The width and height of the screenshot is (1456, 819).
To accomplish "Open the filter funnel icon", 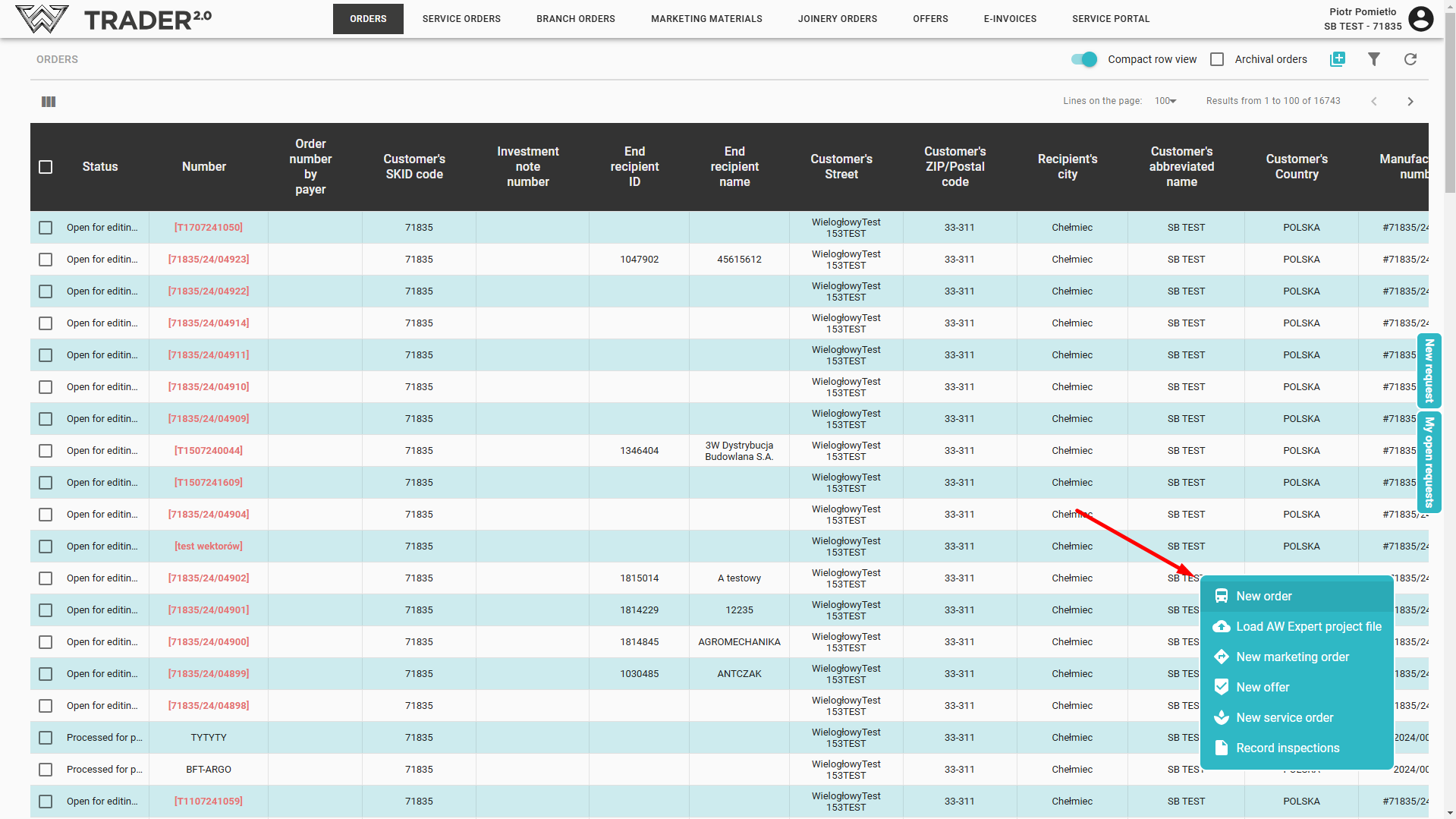I will pyautogui.click(x=1373, y=59).
